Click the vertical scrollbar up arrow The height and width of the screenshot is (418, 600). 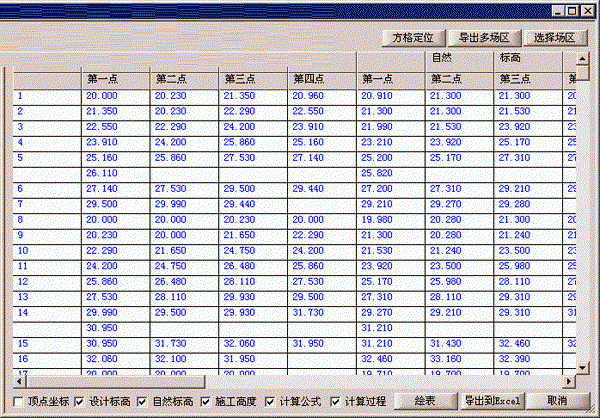[582, 59]
